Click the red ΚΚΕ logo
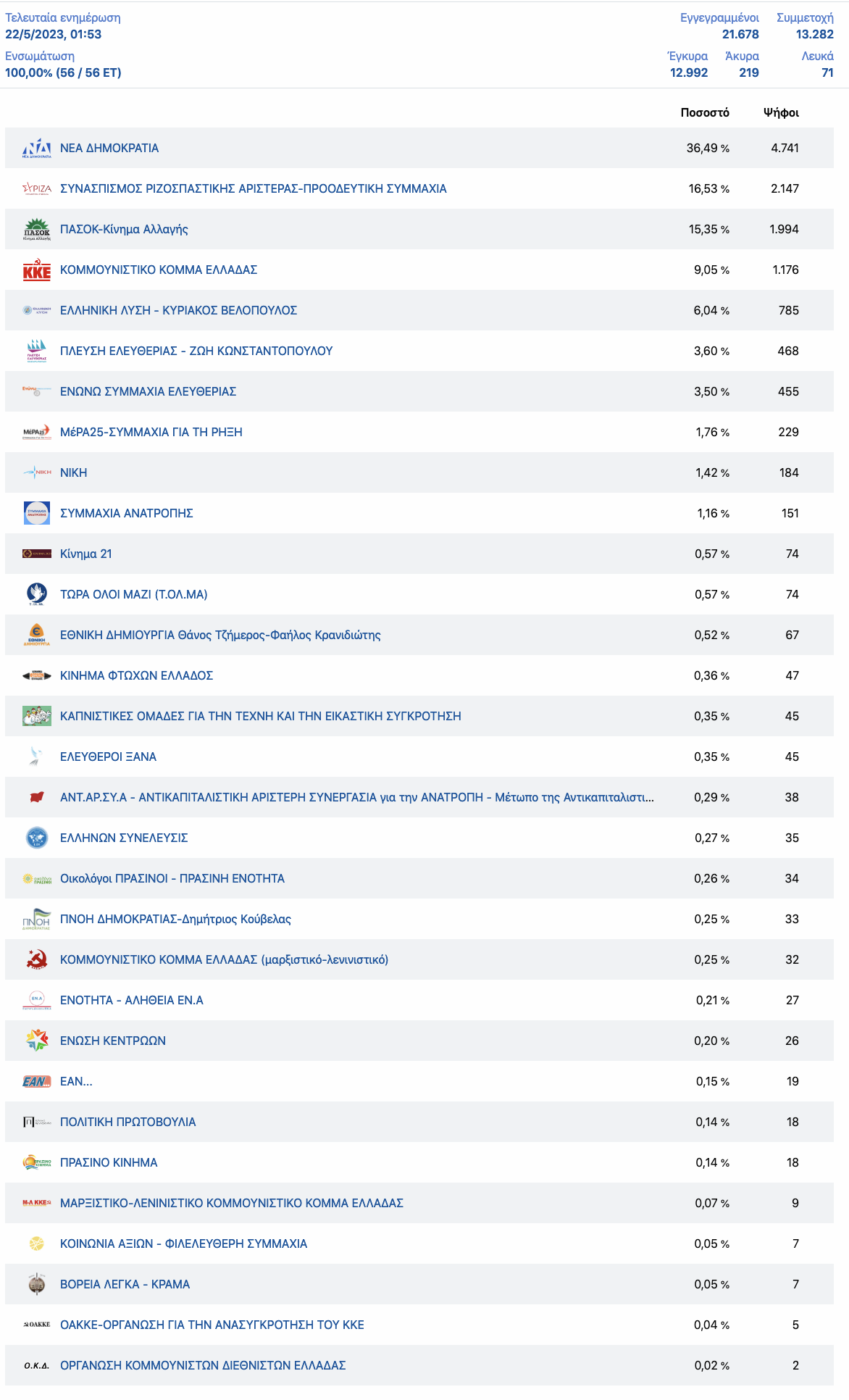Screen dimensions: 849x1400 tap(36, 270)
